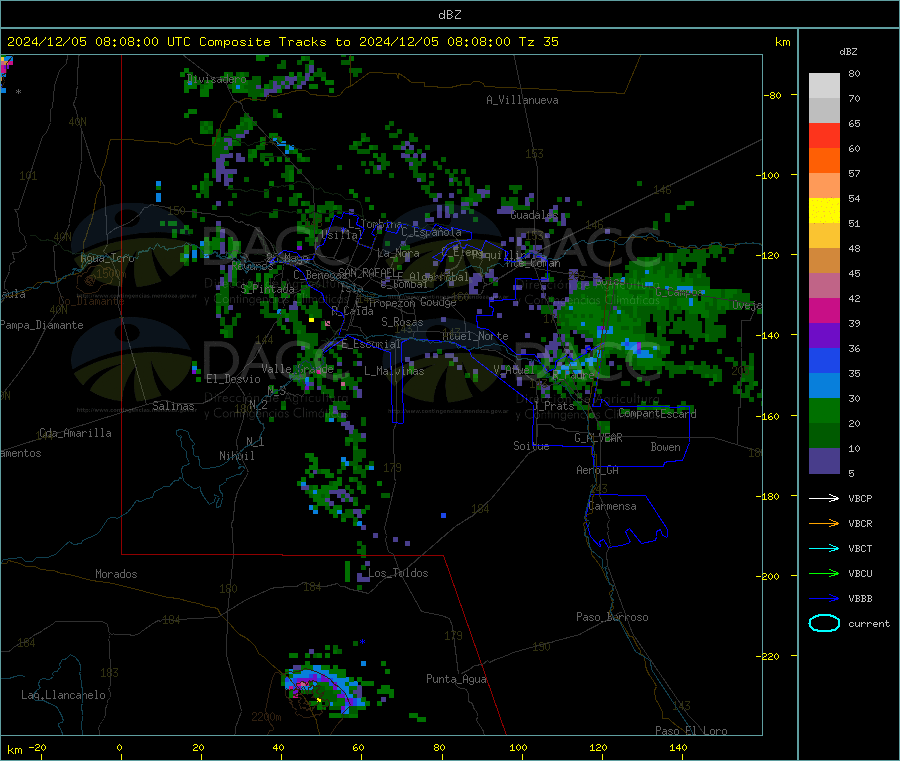The height and width of the screenshot is (761, 900).
Task: Click the 140 tick on bottom axis
Action: pos(678,748)
